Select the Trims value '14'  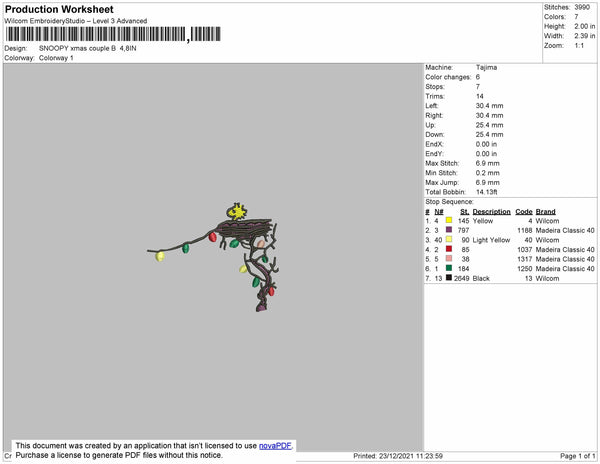click(479, 96)
